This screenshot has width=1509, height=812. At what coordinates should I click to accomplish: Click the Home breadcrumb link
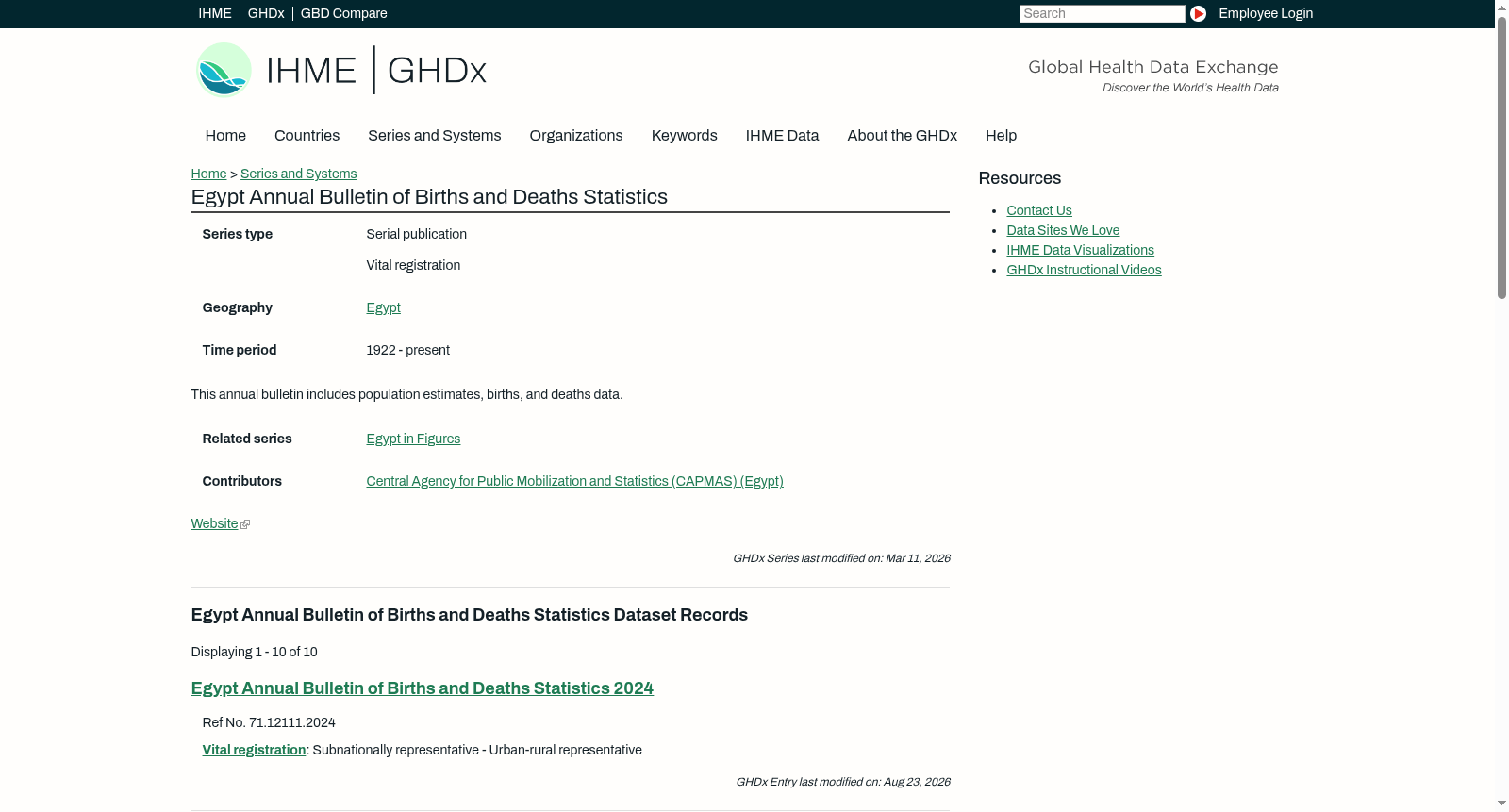[x=208, y=174]
